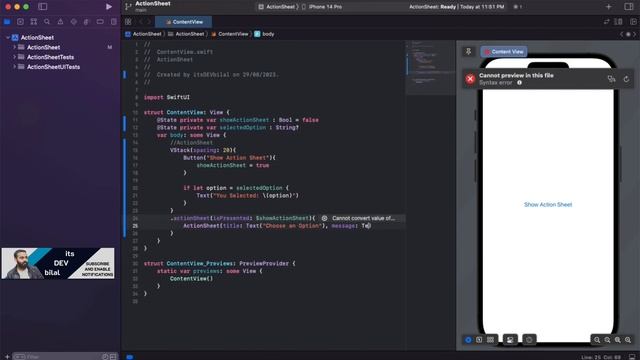This screenshot has width=640, height=360.
Task: Click line 25 ActionSheet code line
Action: 277,226
